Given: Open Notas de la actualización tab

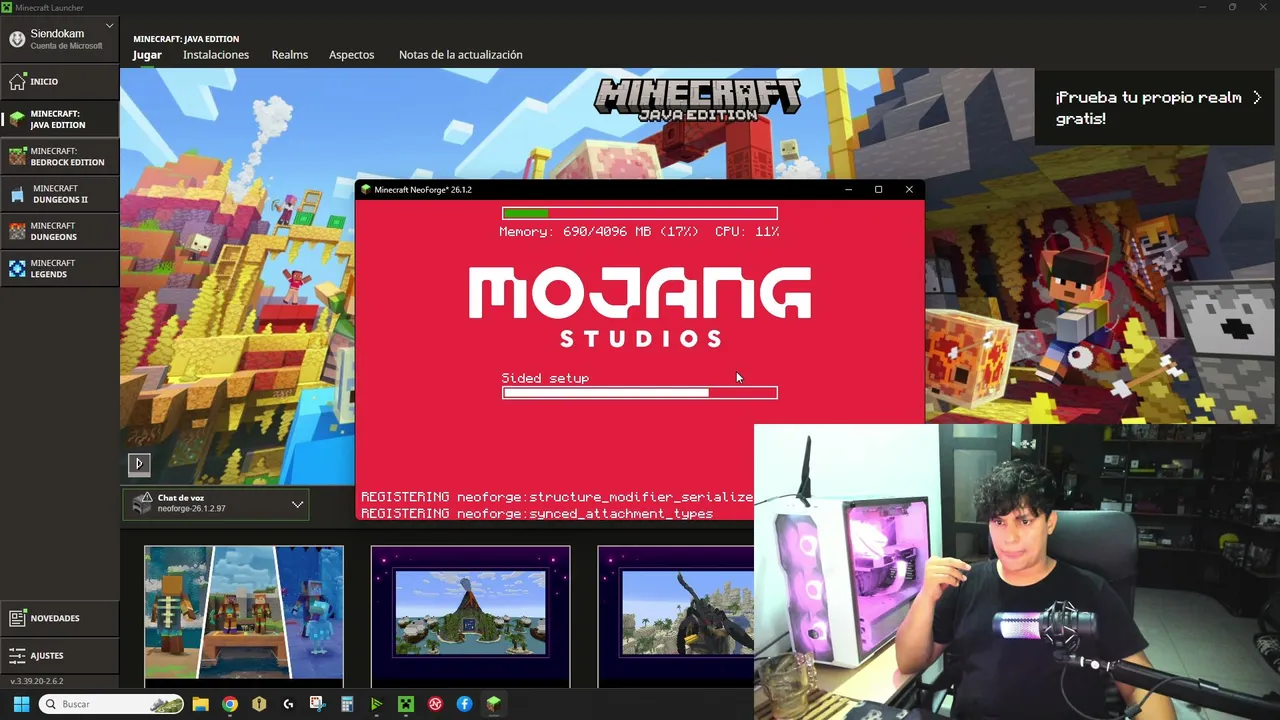Looking at the screenshot, I should (461, 55).
